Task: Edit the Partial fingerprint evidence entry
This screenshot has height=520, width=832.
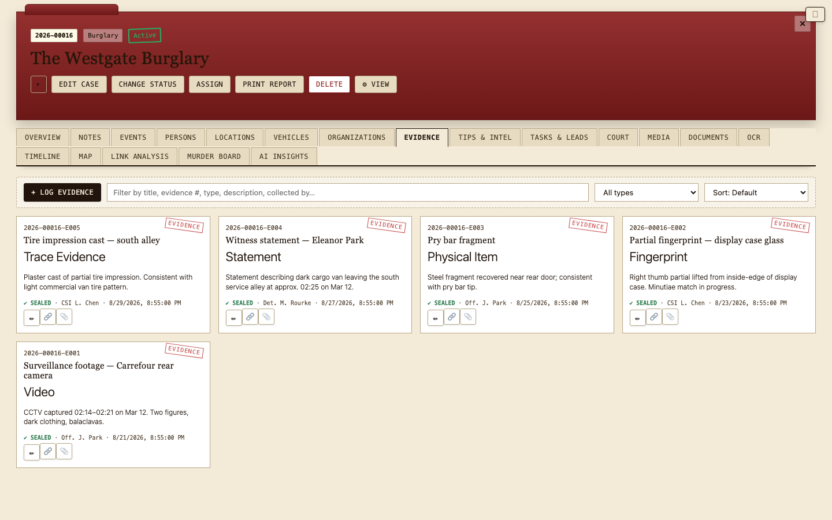Action: pyautogui.click(x=637, y=318)
